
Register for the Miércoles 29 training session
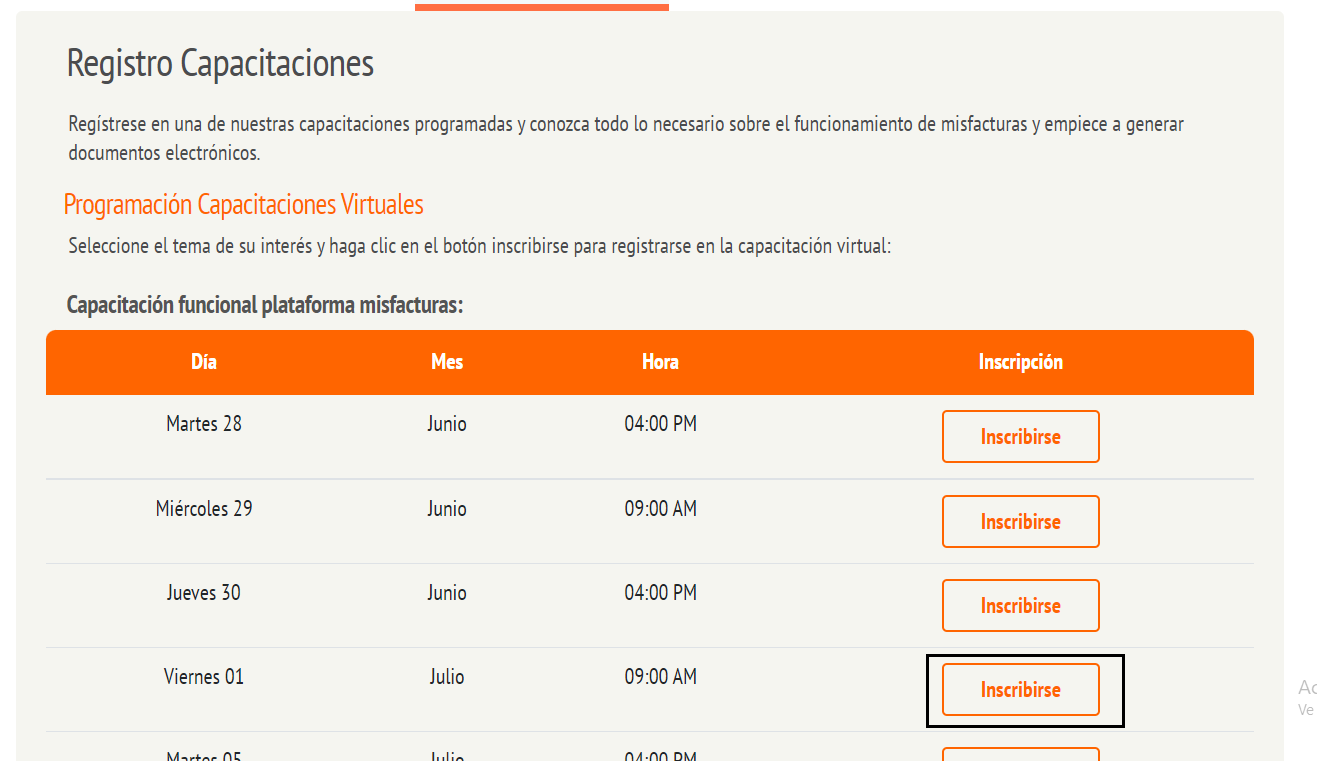point(1020,522)
